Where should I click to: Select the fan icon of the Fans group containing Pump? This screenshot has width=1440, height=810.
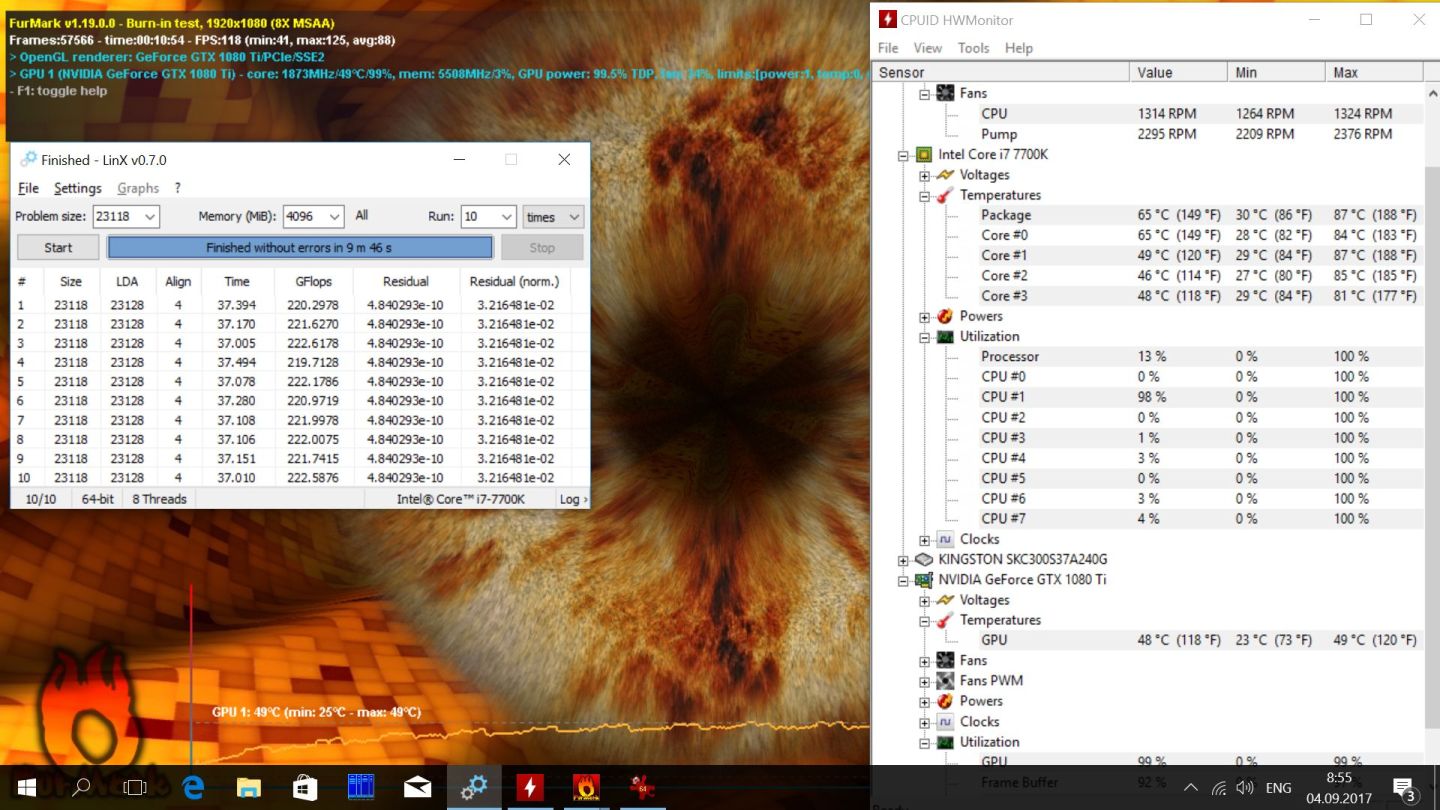(x=945, y=93)
